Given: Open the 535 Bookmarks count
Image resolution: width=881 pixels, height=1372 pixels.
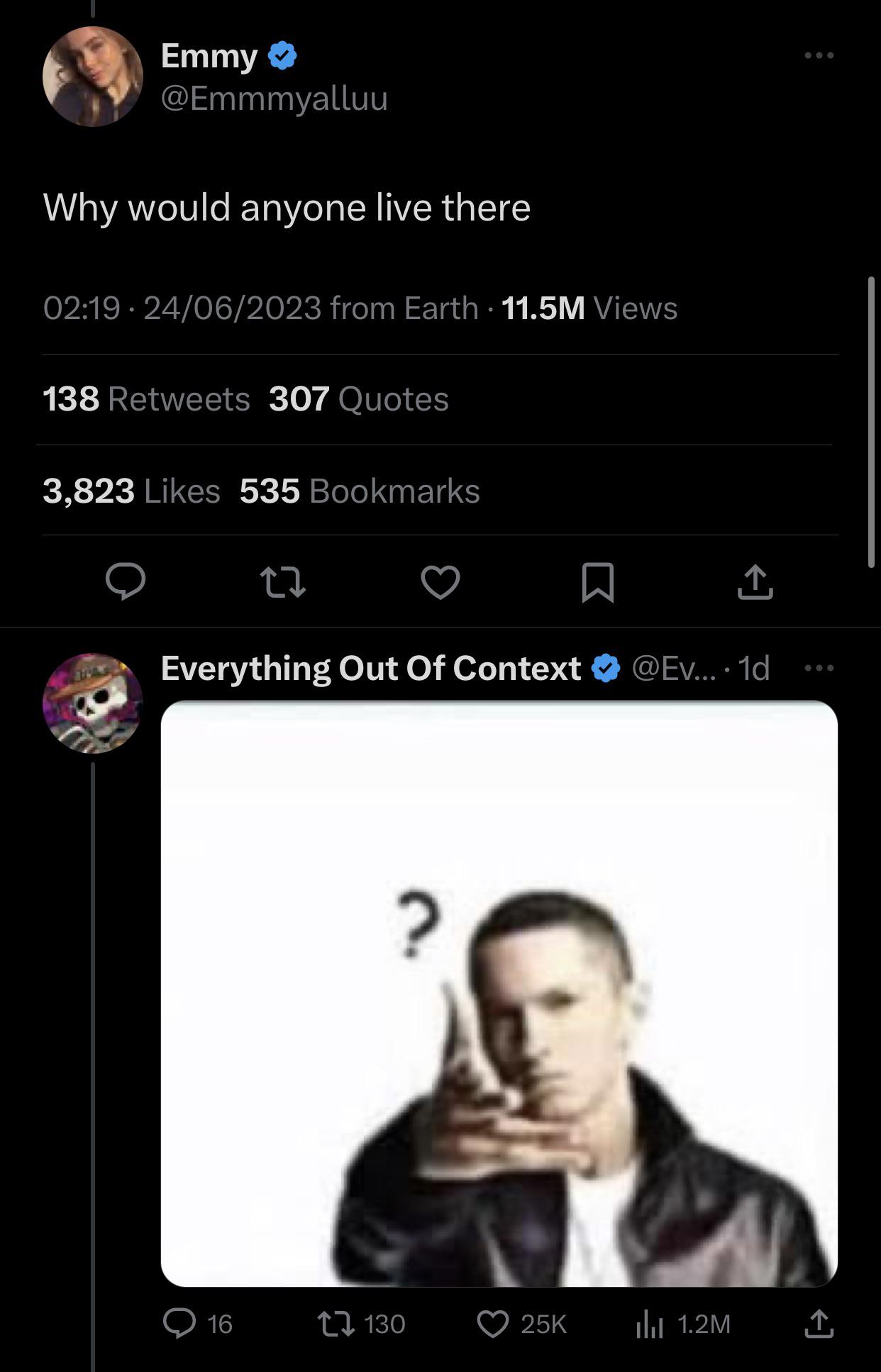Looking at the screenshot, I should coord(360,491).
